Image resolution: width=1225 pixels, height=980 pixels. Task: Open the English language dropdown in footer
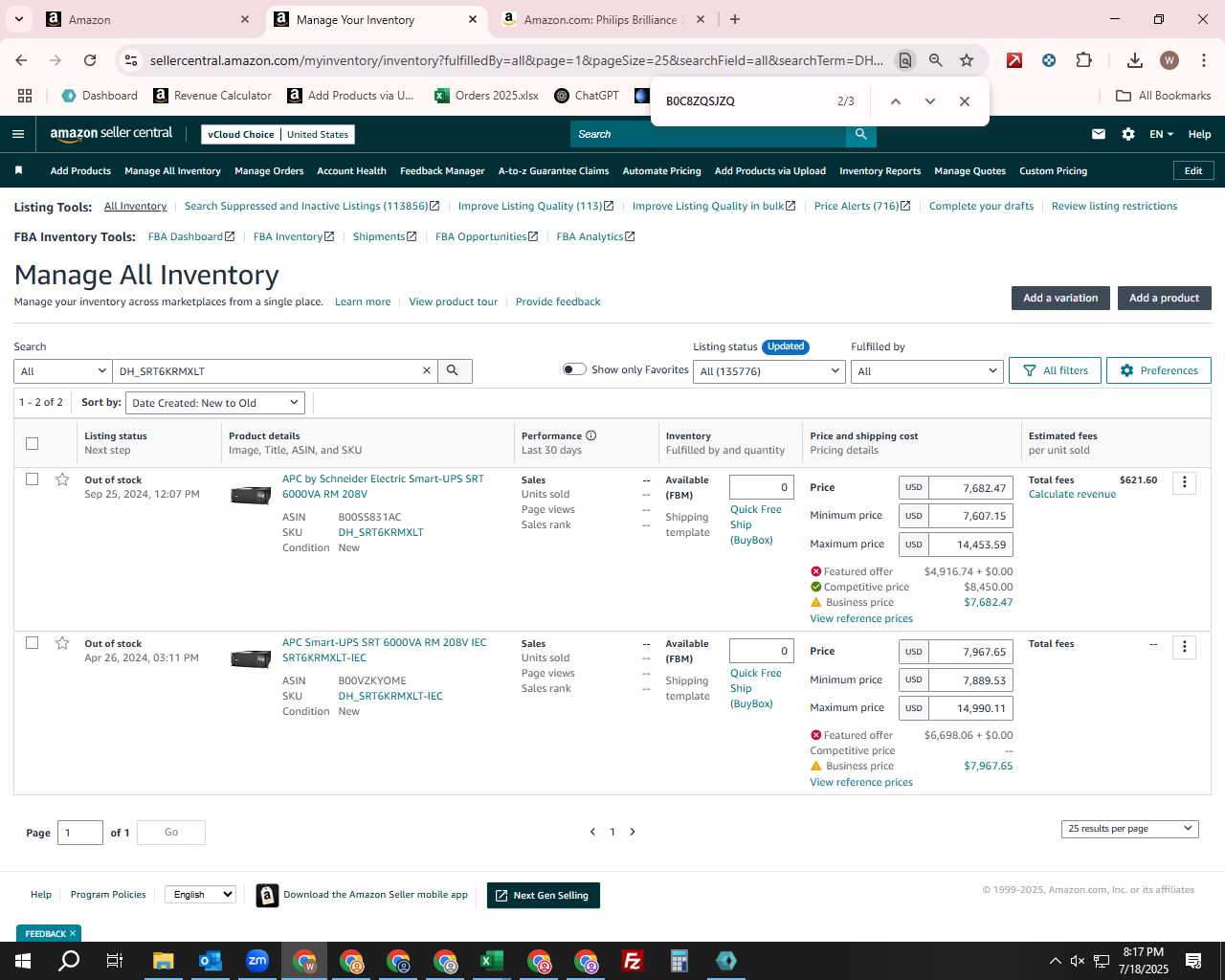click(200, 895)
